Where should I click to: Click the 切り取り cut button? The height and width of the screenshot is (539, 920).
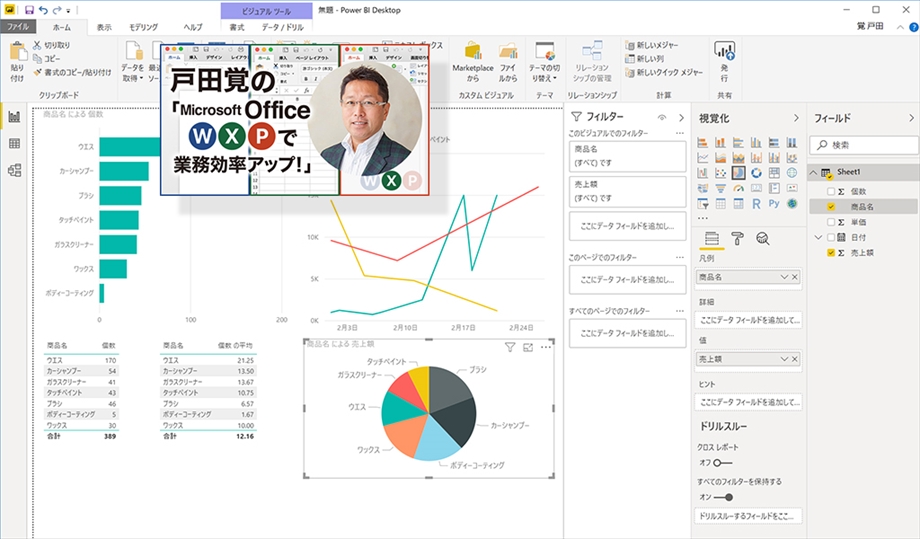pos(52,45)
